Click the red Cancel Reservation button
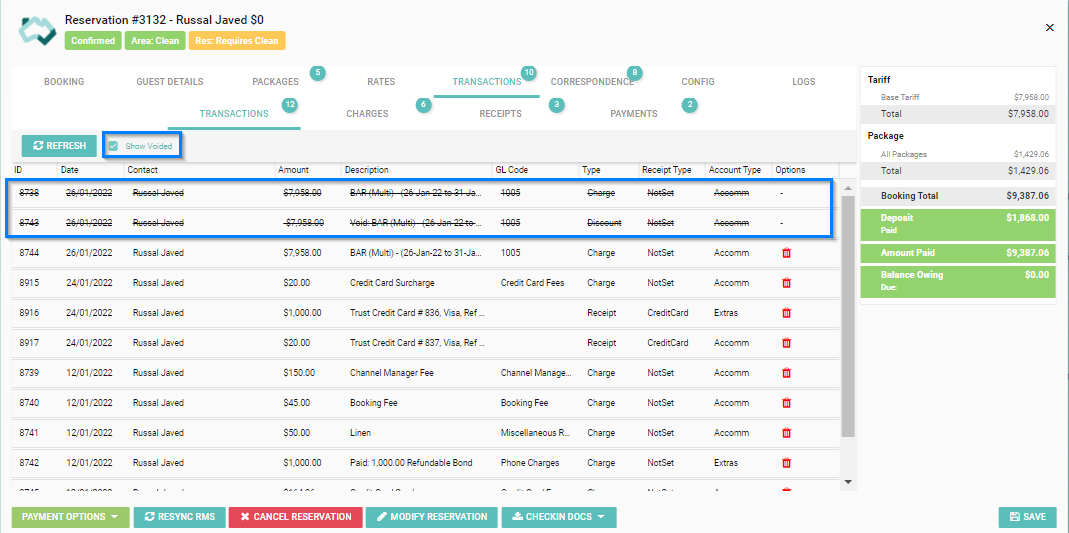This screenshot has width=1069, height=533. tap(294, 517)
